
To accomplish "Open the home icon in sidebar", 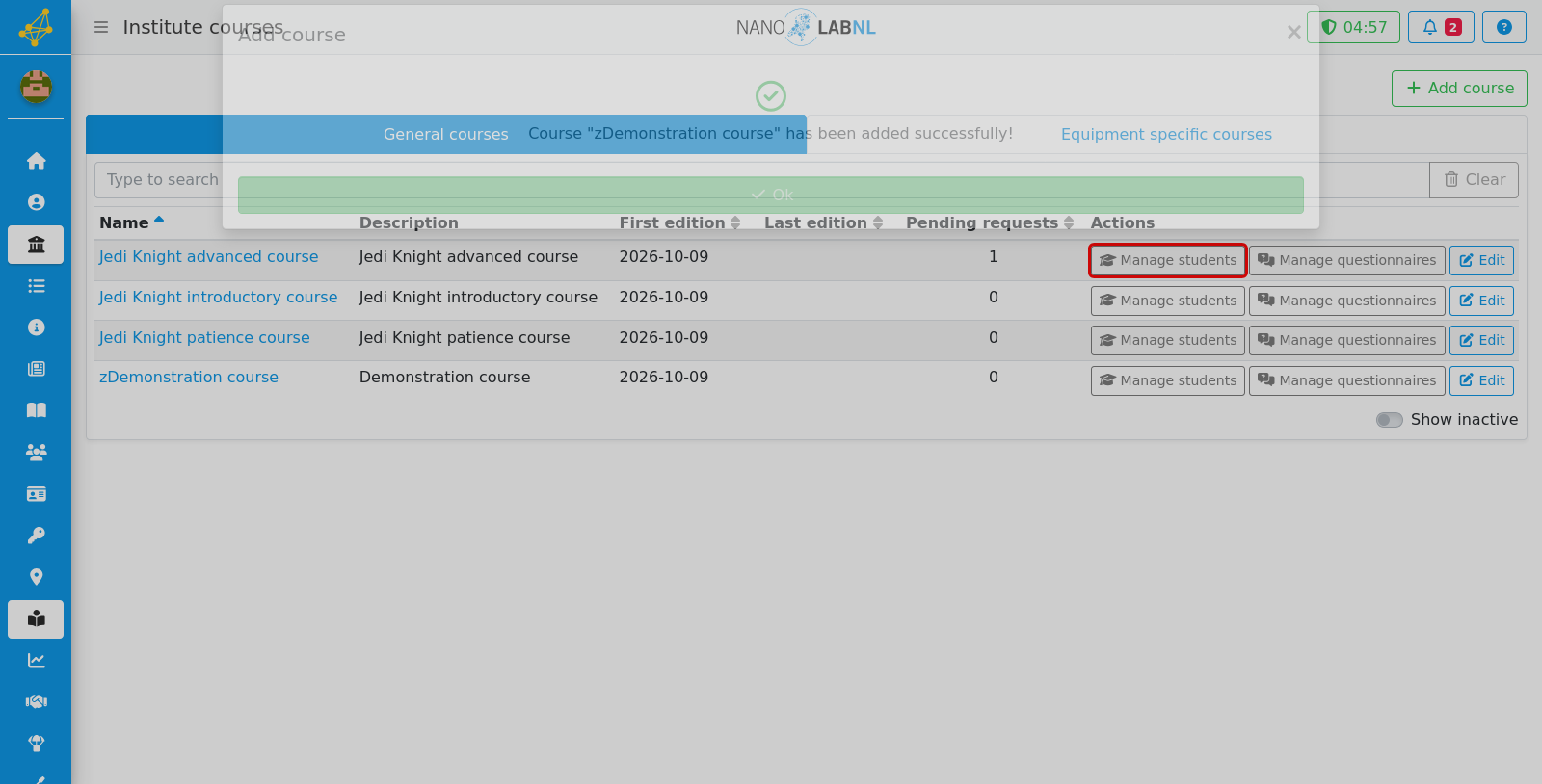I will pyautogui.click(x=36, y=161).
